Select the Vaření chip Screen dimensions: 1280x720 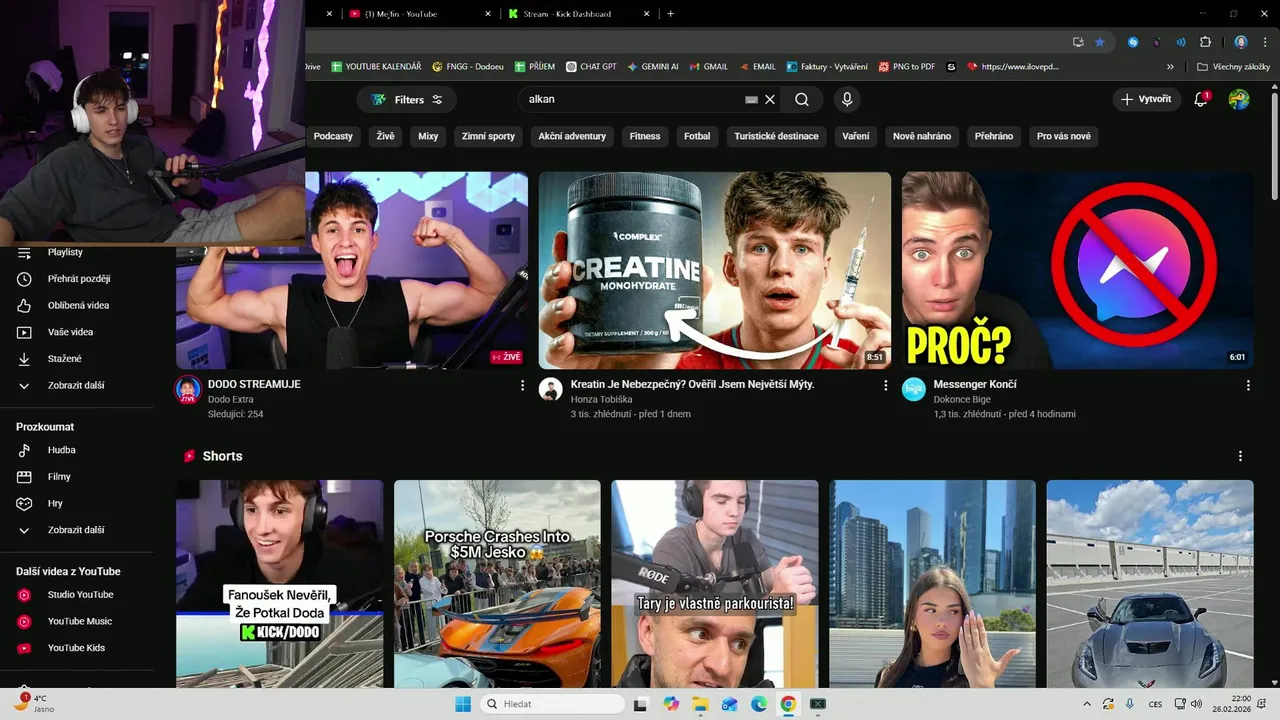click(x=855, y=136)
